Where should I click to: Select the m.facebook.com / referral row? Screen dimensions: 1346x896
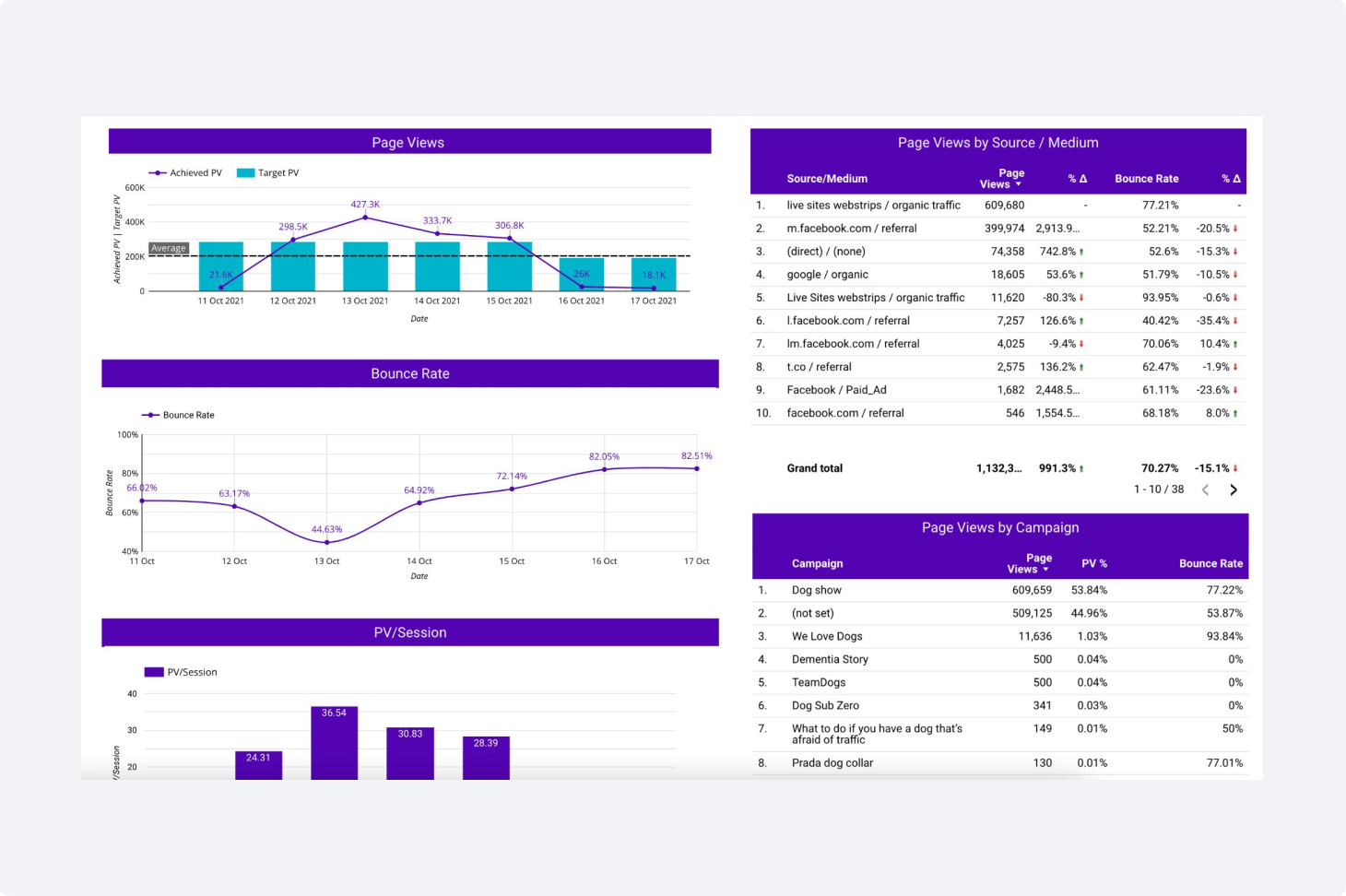(x=851, y=229)
